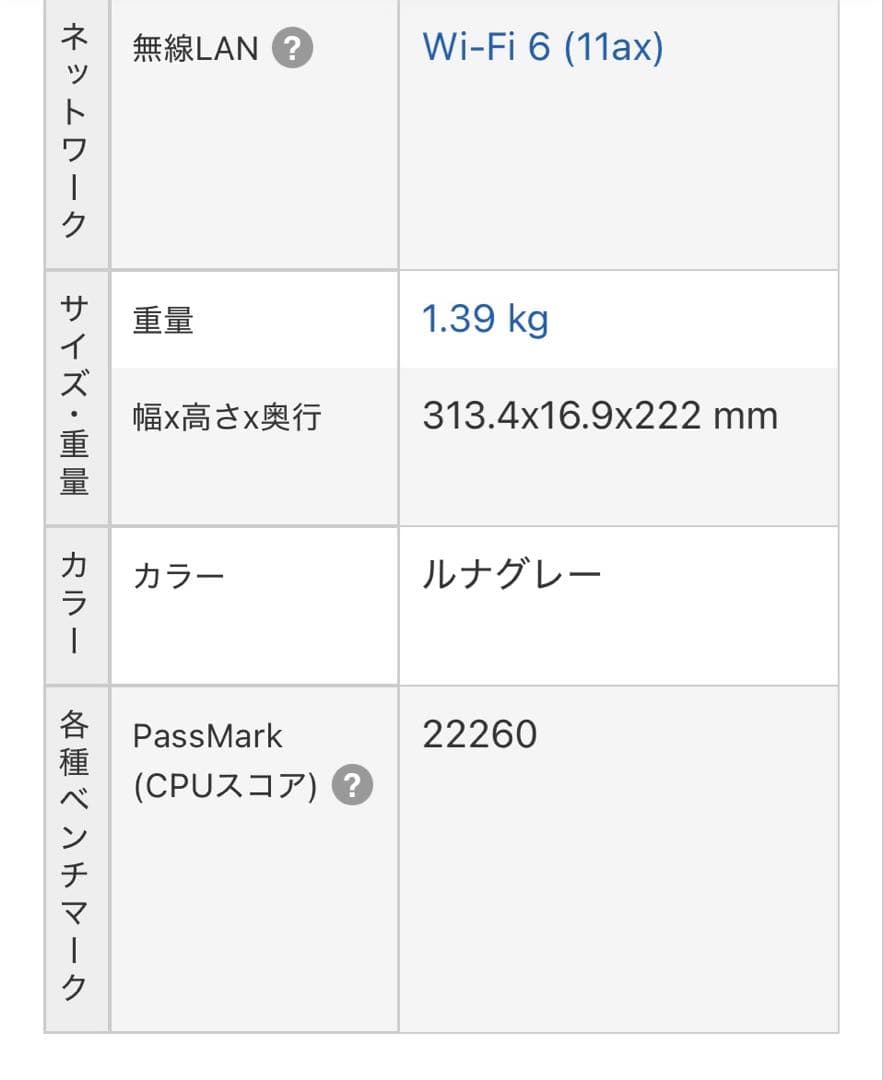
Task: Click the カラー row label
Action: click(180, 572)
